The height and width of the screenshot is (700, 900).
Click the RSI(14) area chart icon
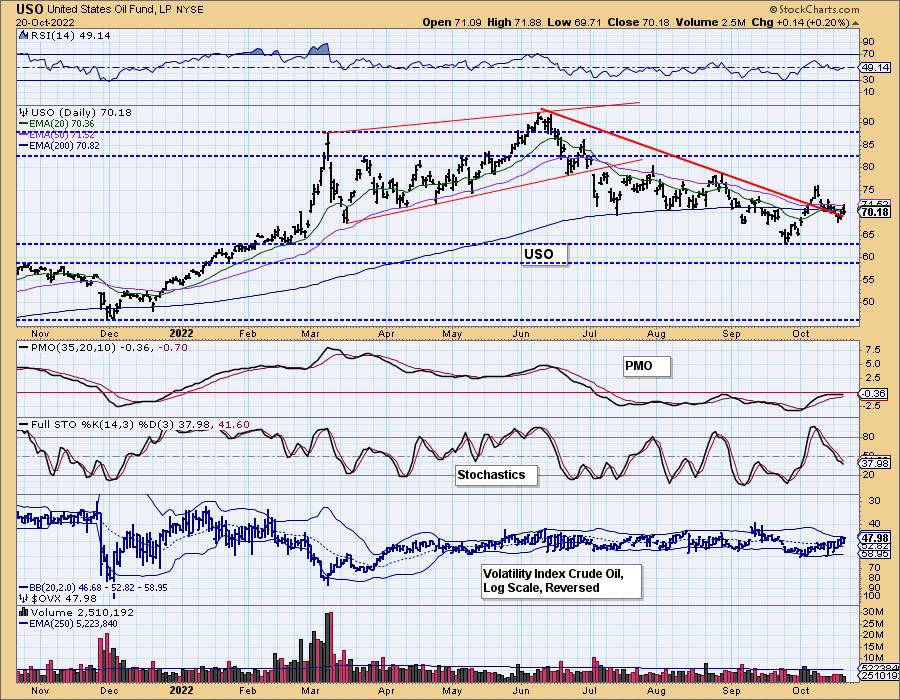(24, 35)
